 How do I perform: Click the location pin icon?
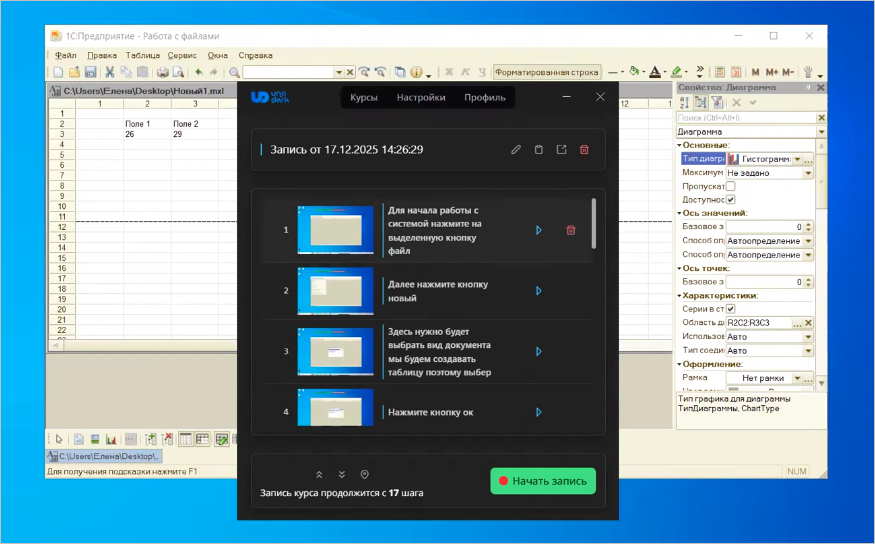pyautogui.click(x=364, y=474)
